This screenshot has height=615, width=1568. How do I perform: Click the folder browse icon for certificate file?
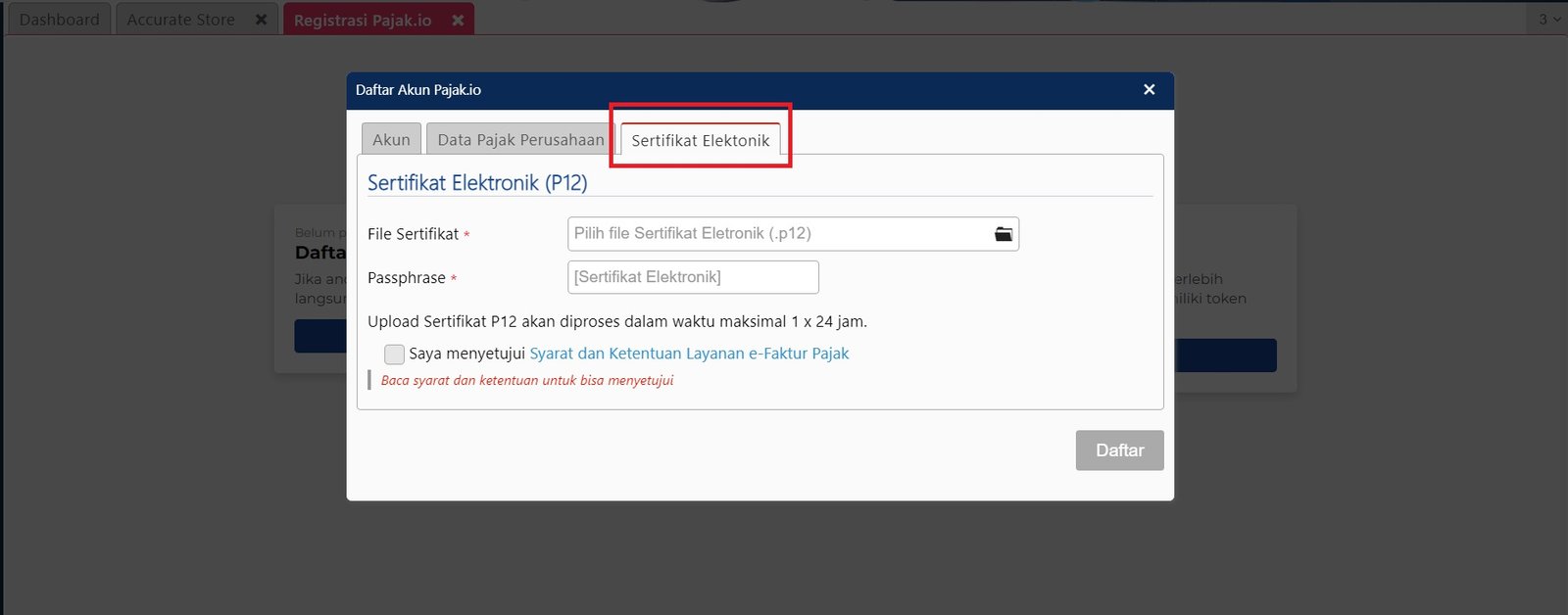point(1003,234)
